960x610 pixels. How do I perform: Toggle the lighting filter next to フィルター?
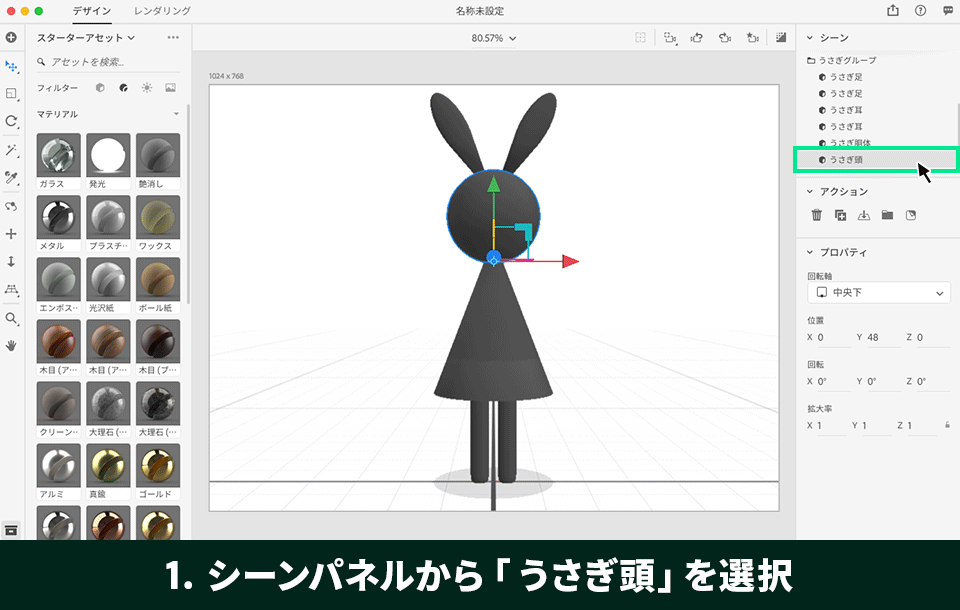tap(147, 88)
